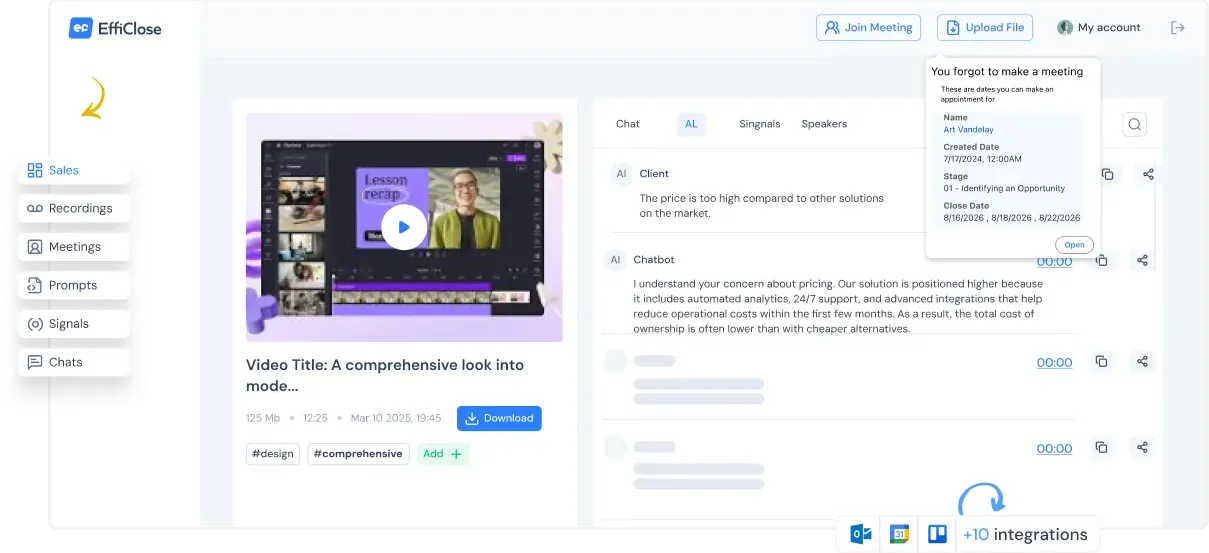Share the Client message
Screen dimensions: 1209x553
tap(1148, 174)
